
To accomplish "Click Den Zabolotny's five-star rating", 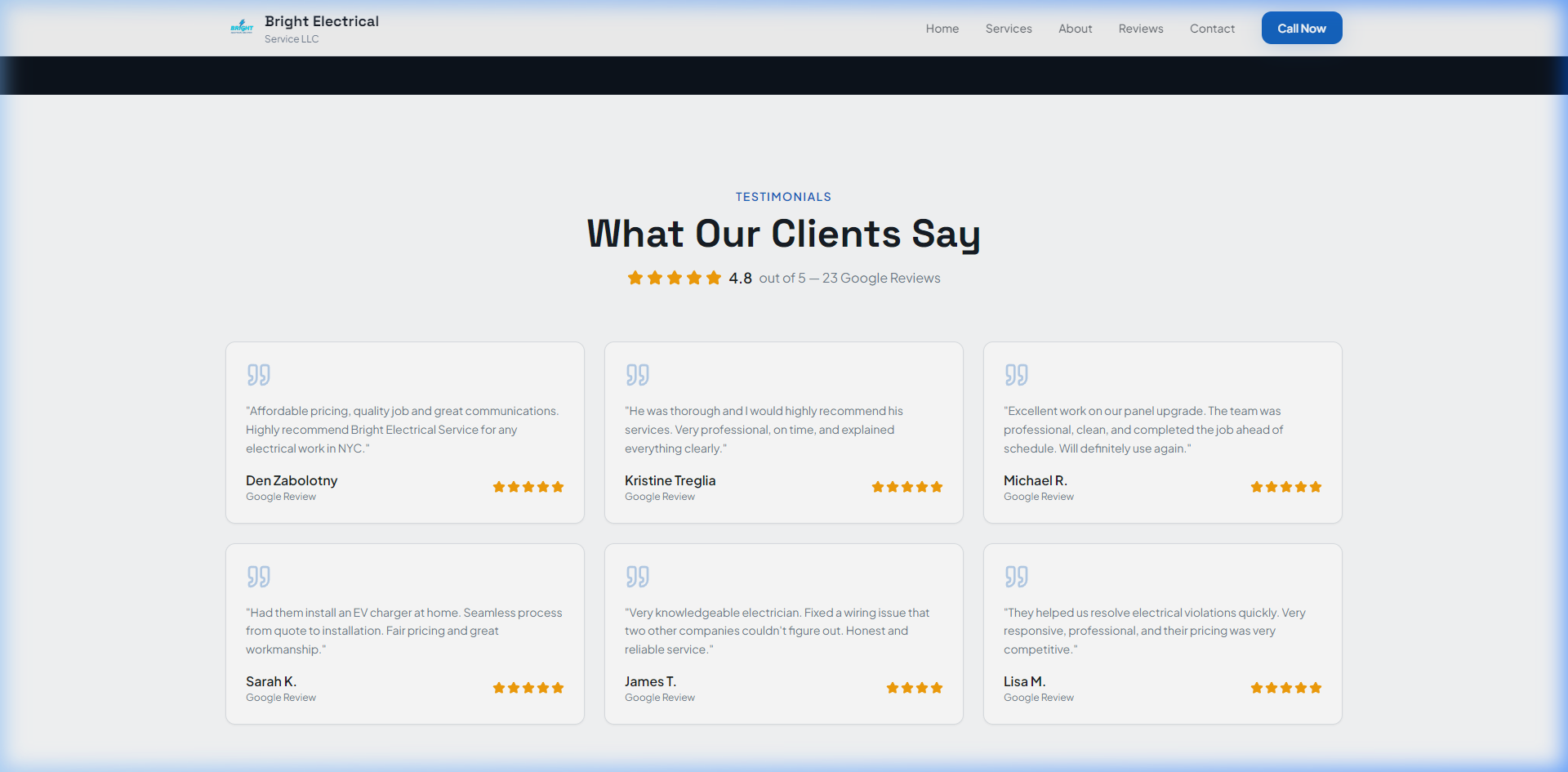I will pos(528,487).
